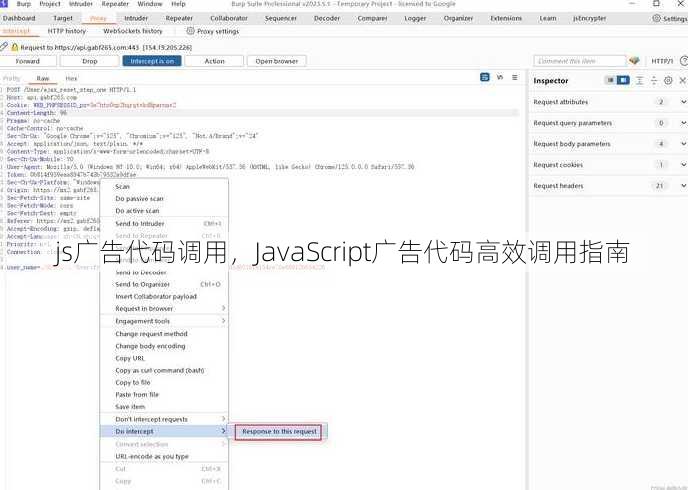Expand Request body parameters section

(683, 144)
